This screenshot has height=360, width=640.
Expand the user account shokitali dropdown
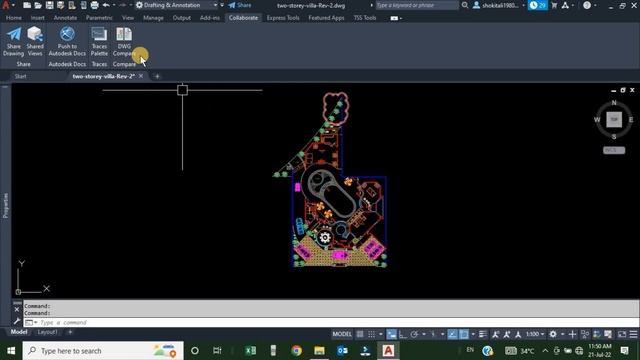[x=523, y=5]
